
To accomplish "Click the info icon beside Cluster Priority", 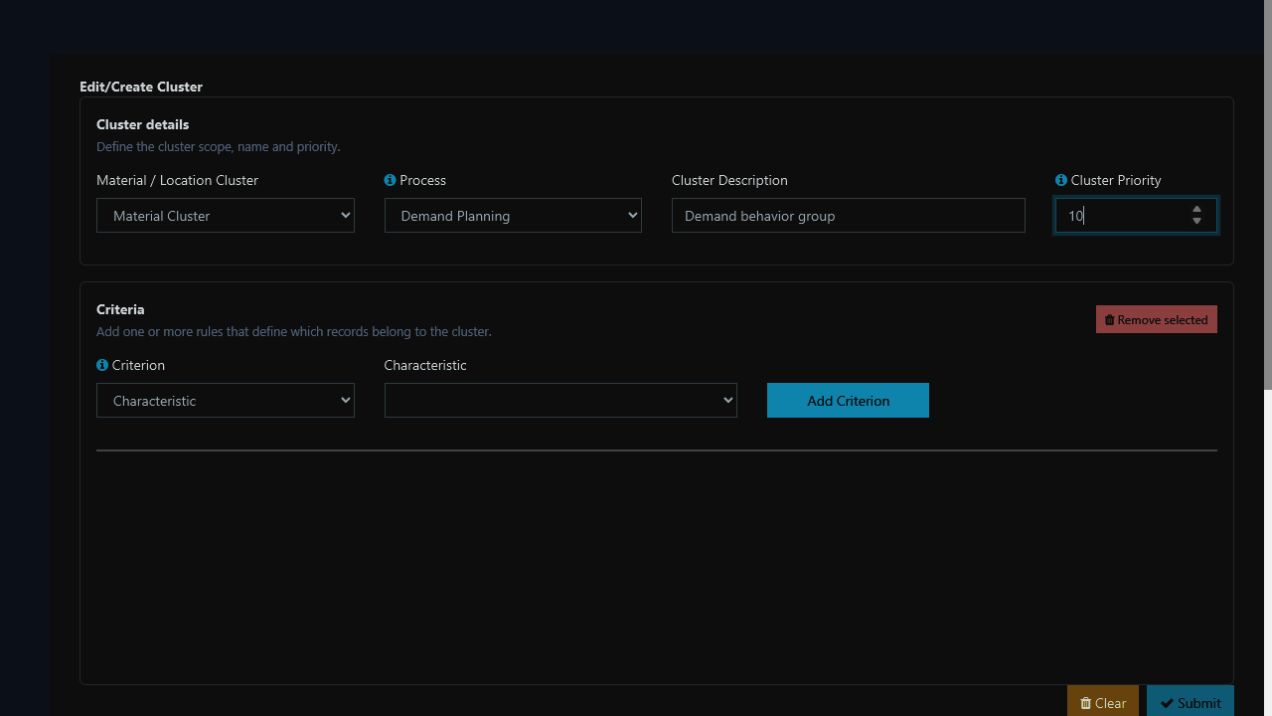I will pos(1061,181).
